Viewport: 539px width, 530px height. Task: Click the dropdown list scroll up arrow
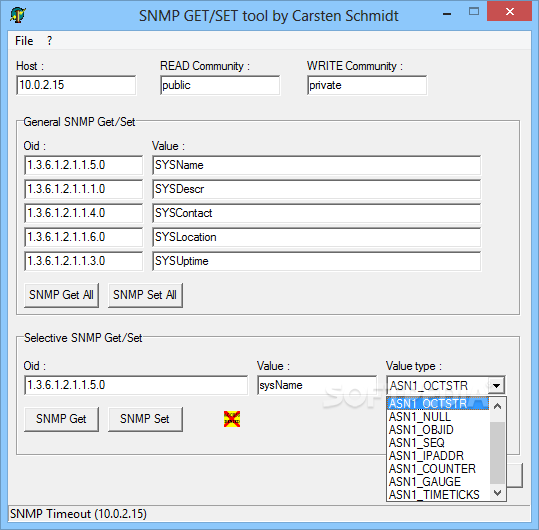tap(497, 406)
